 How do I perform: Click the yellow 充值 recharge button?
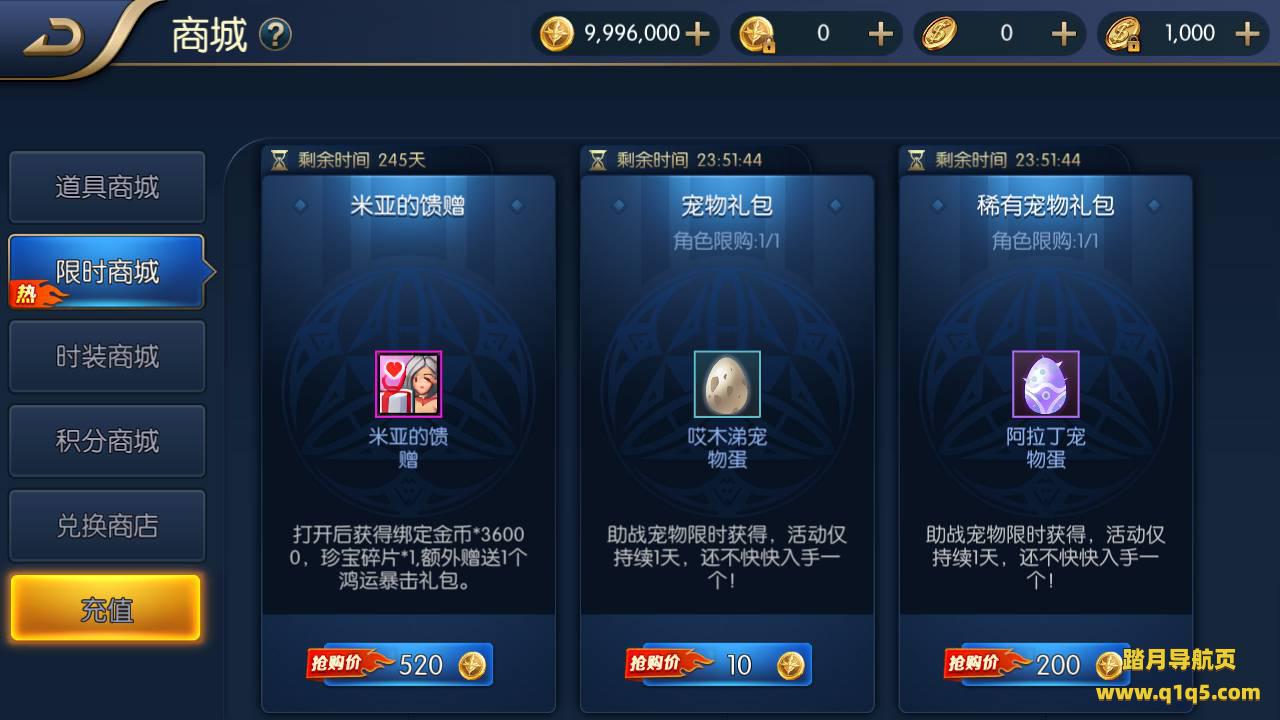(x=106, y=608)
